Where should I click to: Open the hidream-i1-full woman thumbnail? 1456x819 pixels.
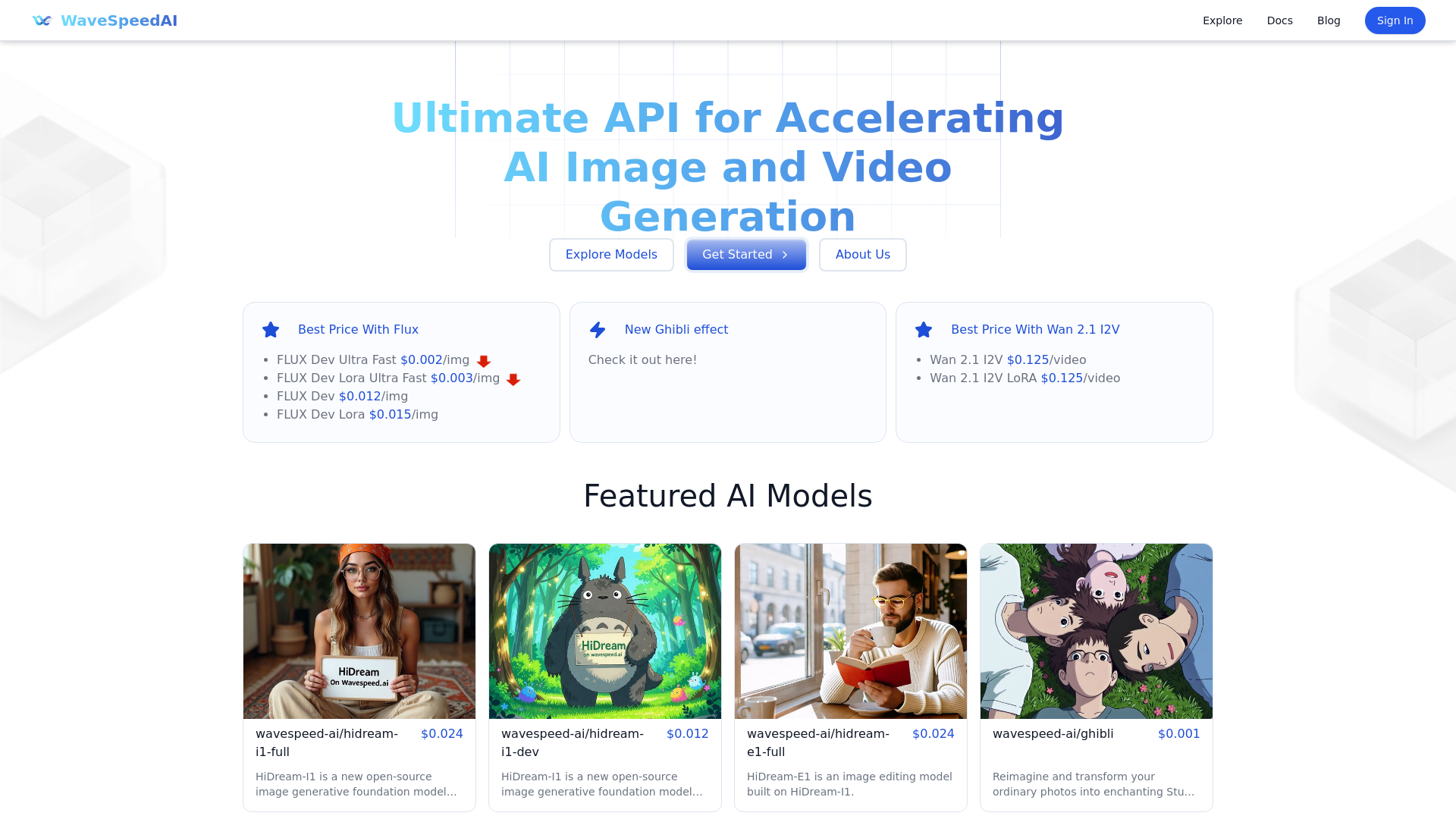[359, 631]
